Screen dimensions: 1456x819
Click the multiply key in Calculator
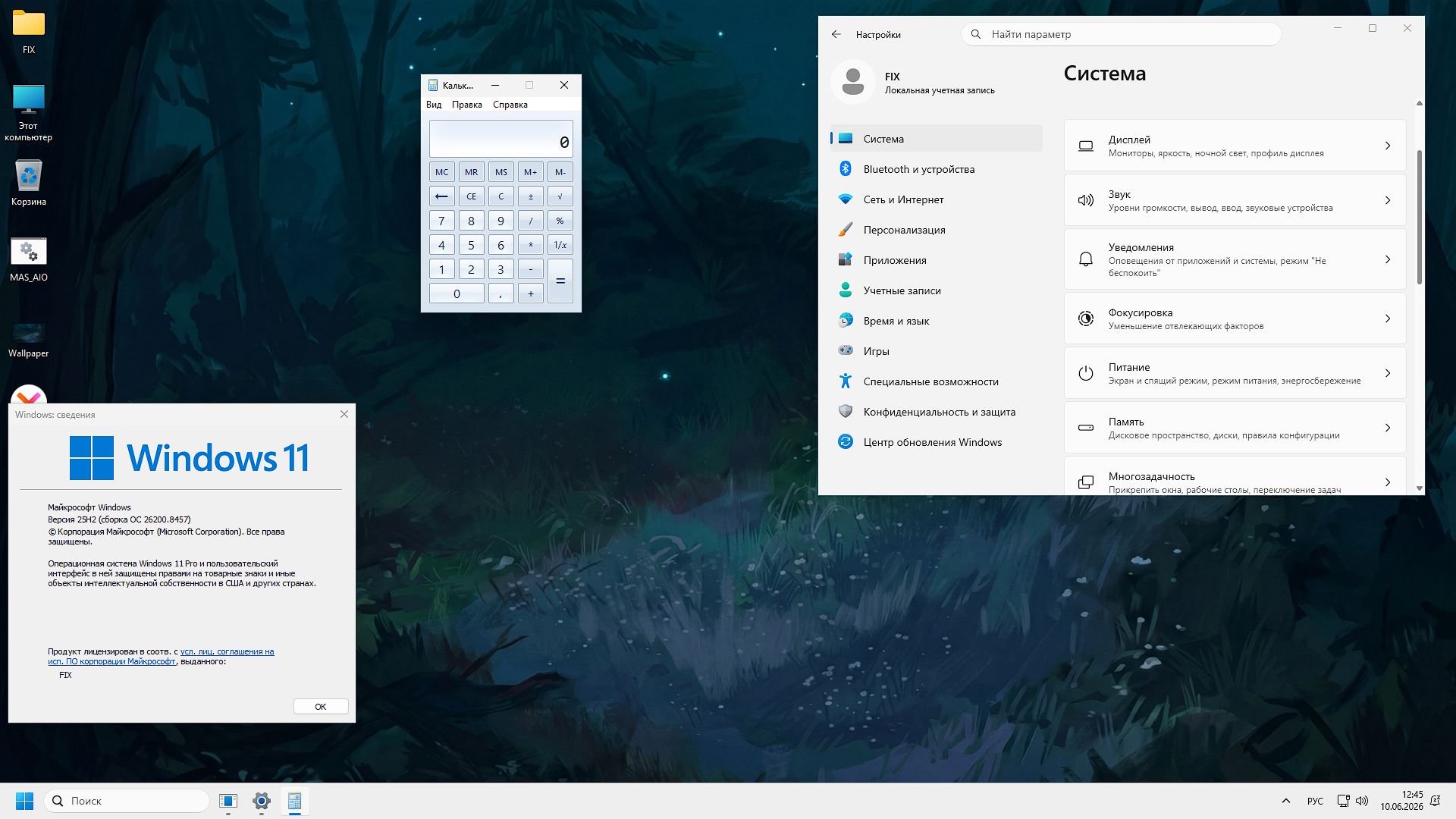(530, 245)
